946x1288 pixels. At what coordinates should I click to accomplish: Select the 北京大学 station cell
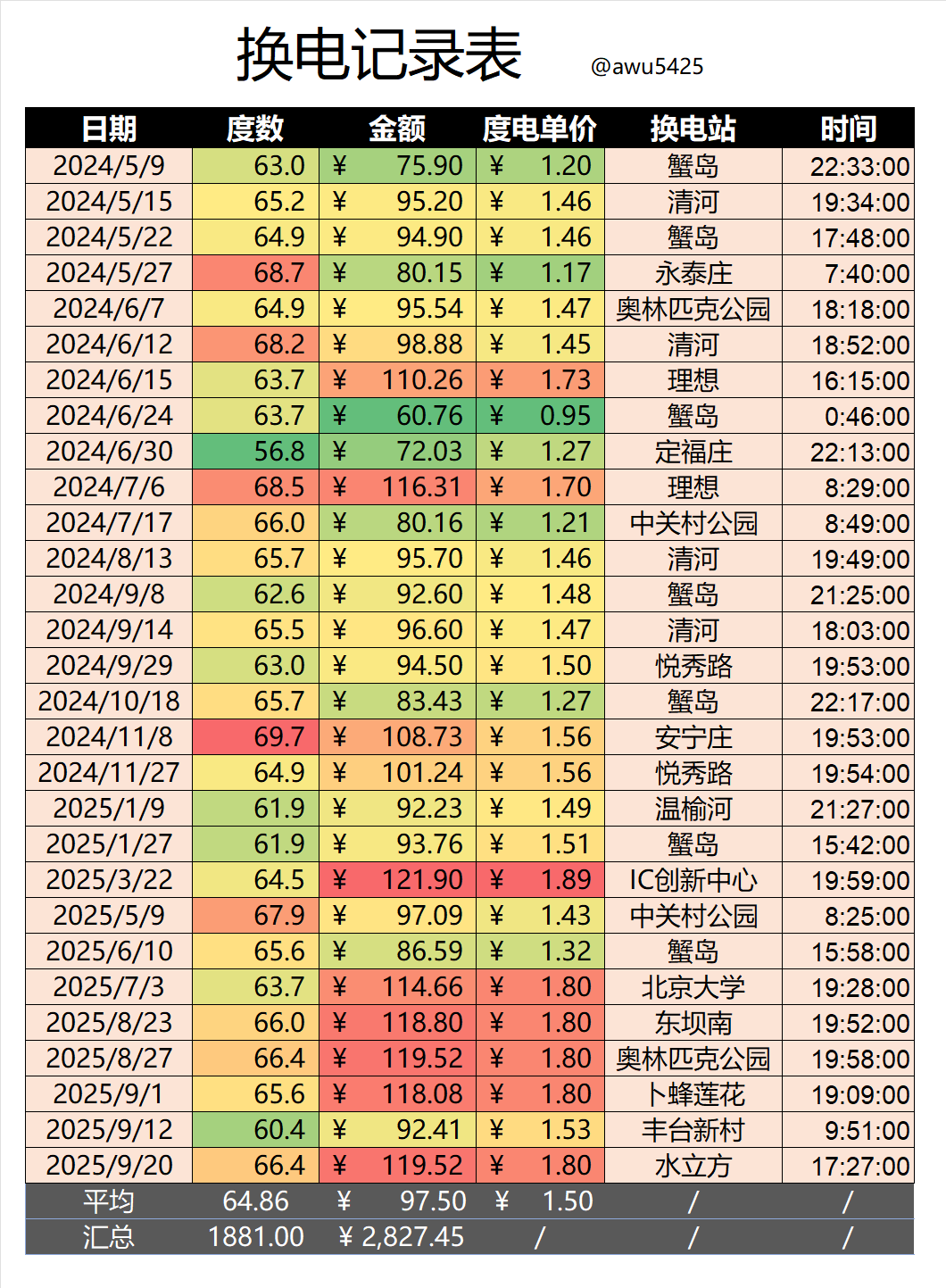(693, 987)
